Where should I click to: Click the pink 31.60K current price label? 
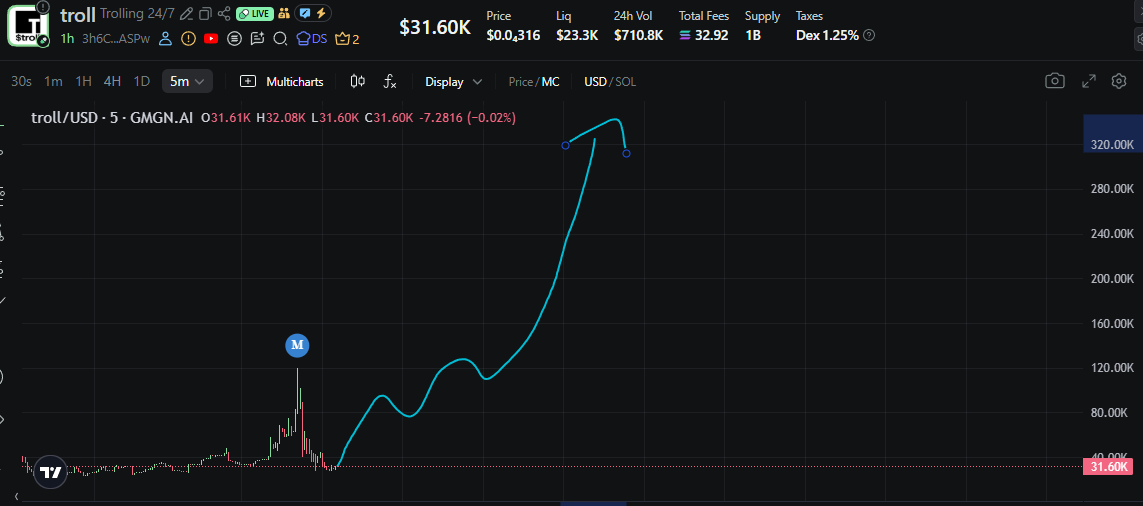1109,467
